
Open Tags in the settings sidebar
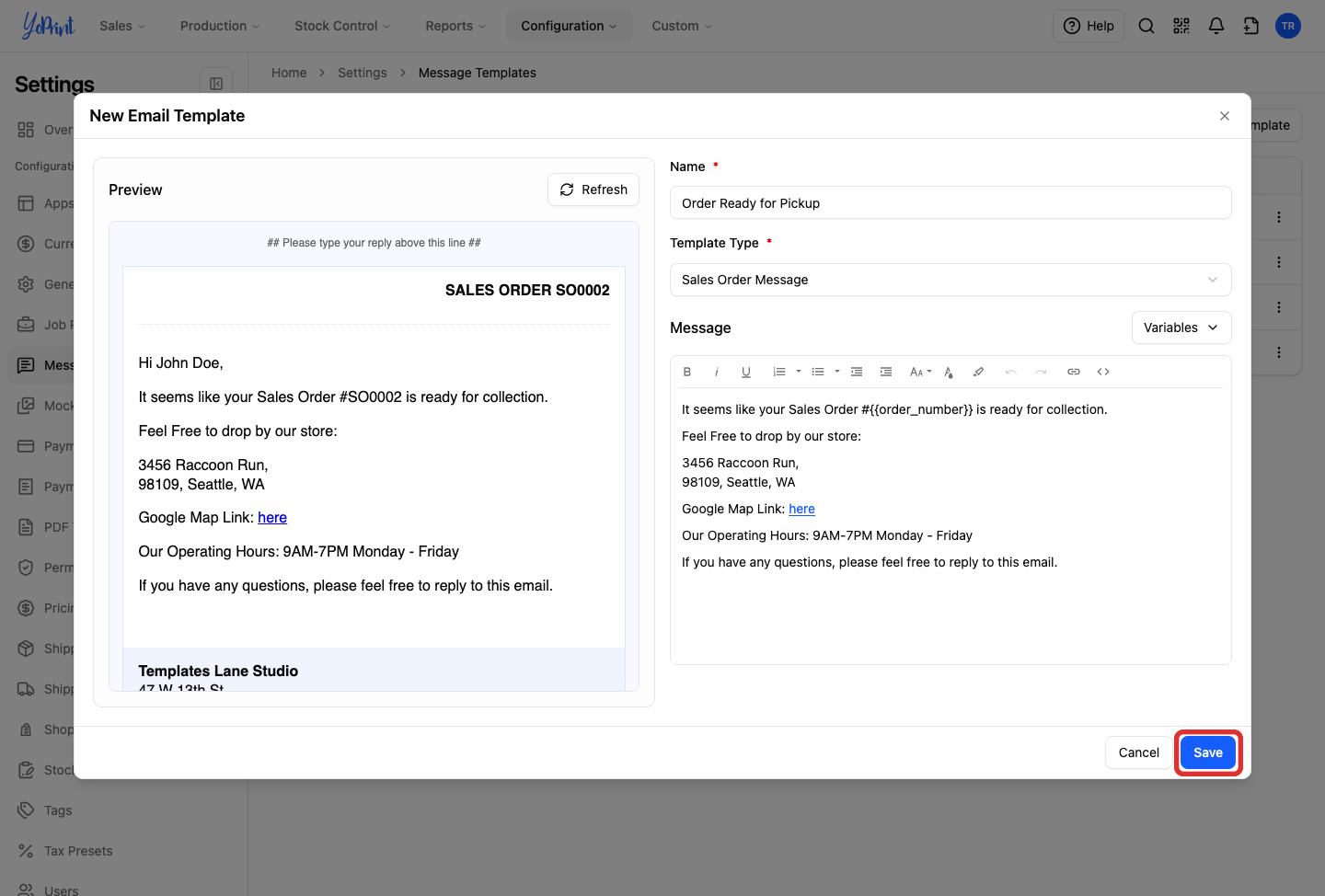[58, 810]
